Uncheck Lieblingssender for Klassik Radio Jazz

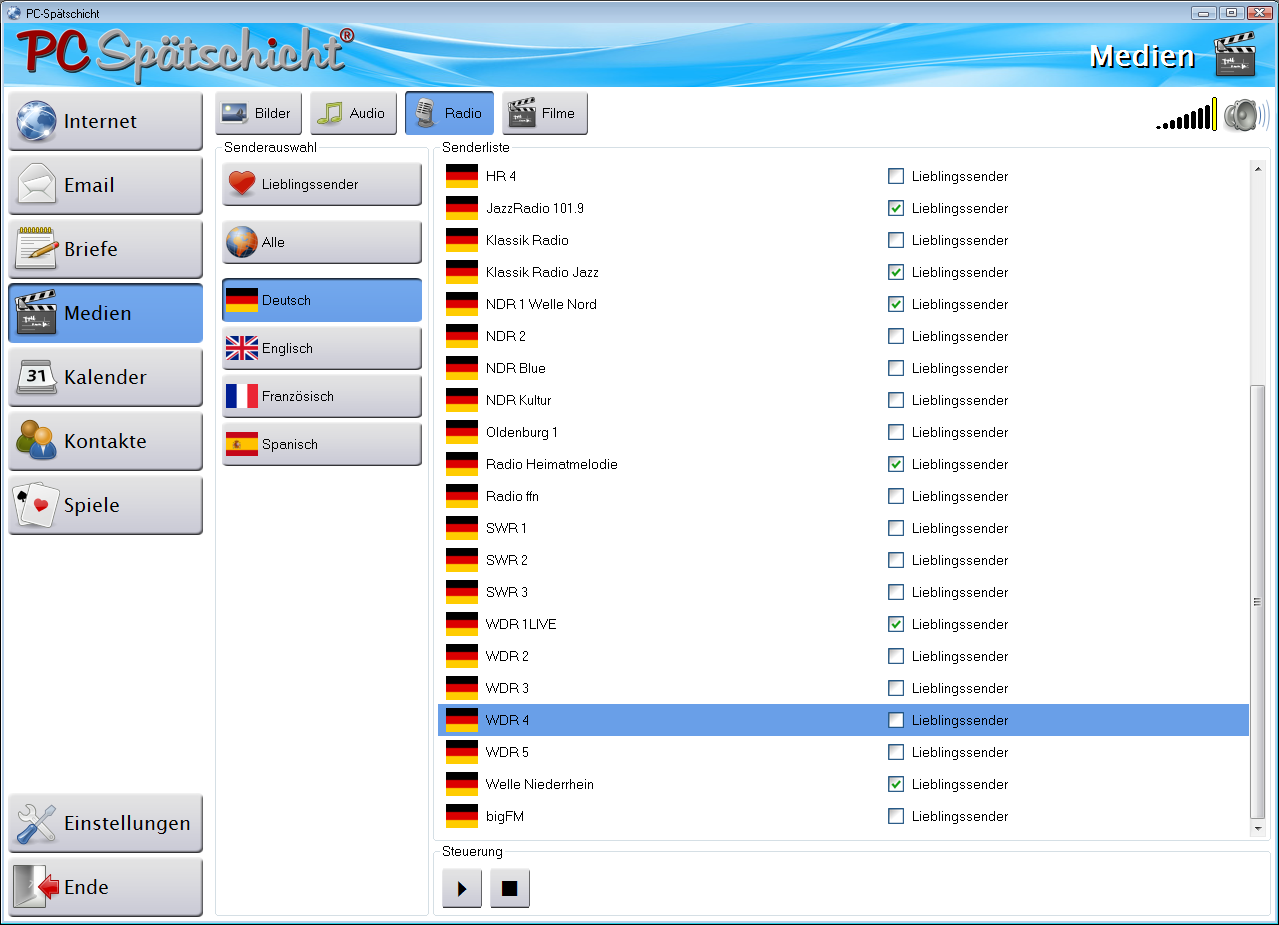[x=896, y=272]
